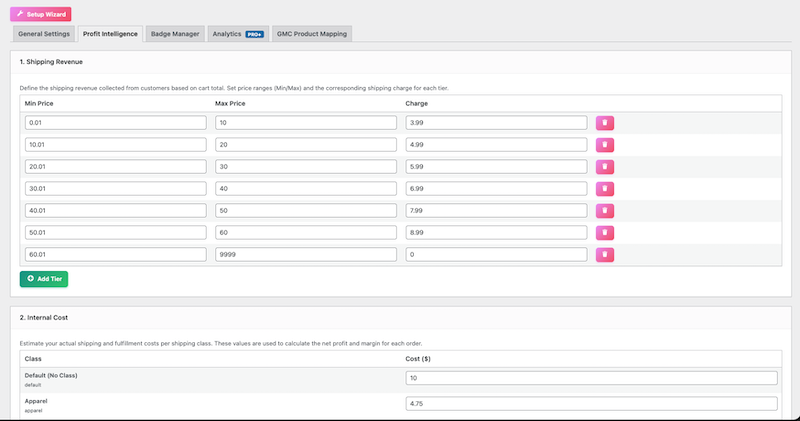This screenshot has height=421, width=800.
Task: Delete the 10.01 to 20 shipping tier
Action: click(605, 145)
